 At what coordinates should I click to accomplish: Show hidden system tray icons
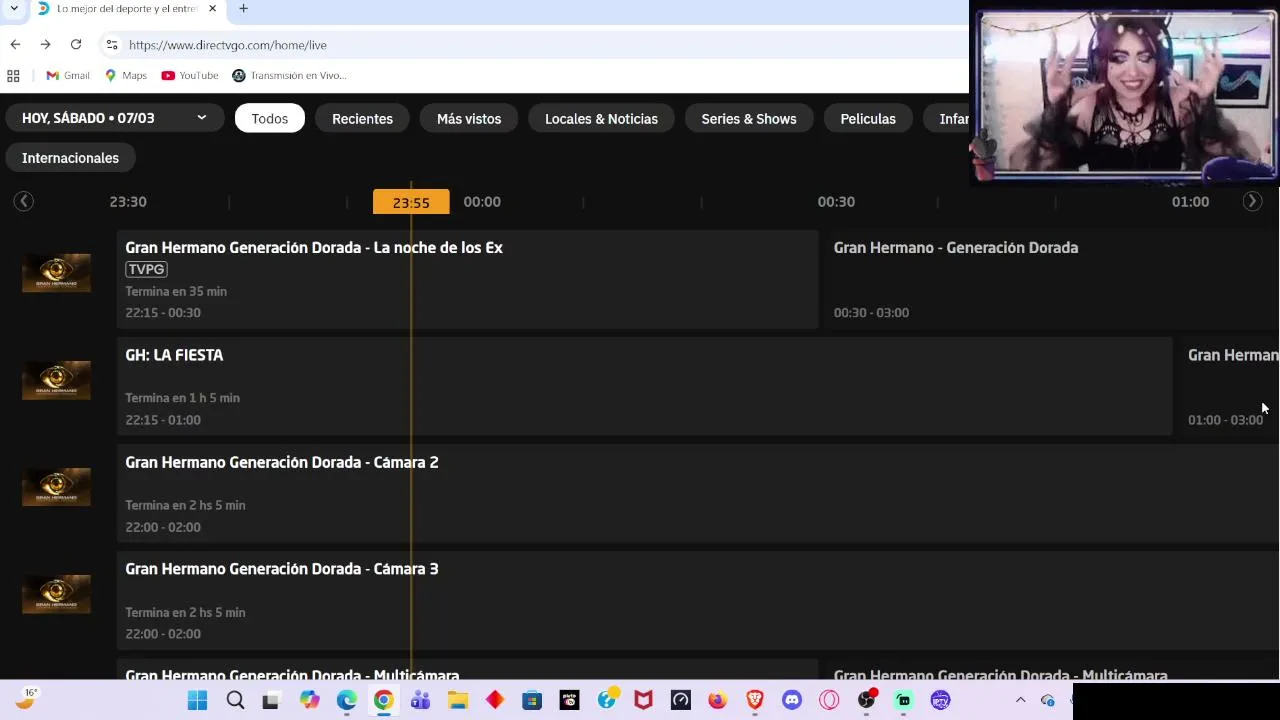(1020, 700)
